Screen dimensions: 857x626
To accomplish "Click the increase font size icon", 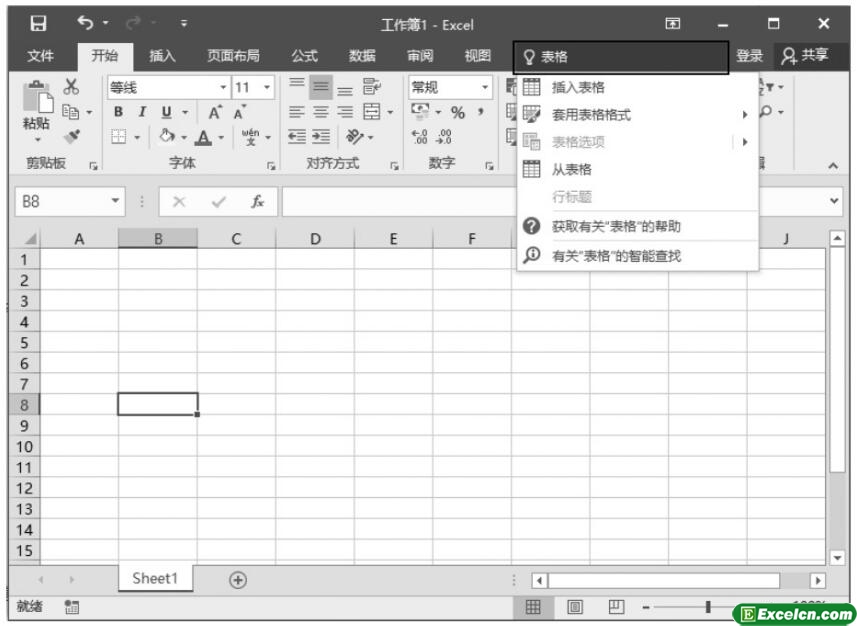I will pos(215,112).
